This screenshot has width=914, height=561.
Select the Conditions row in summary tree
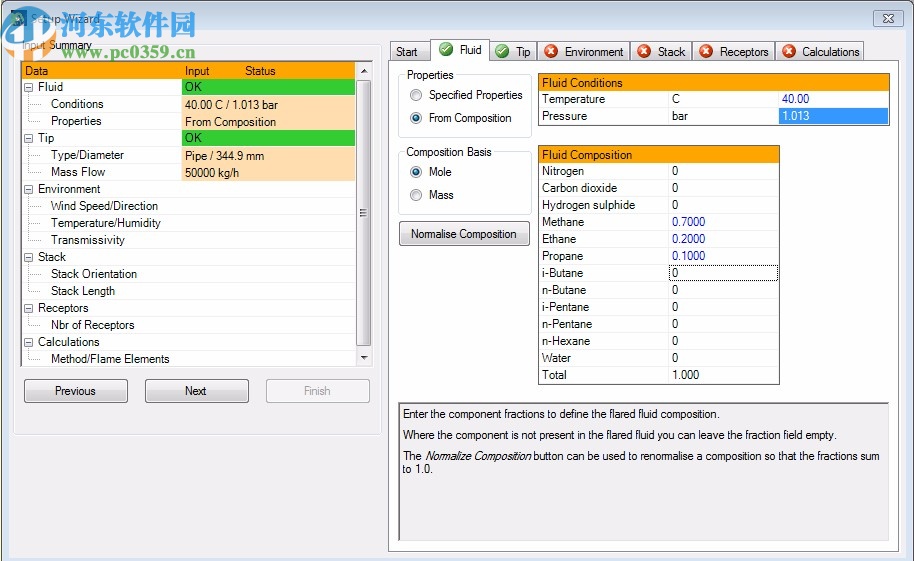pyautogui.click(x=188, y=104)
